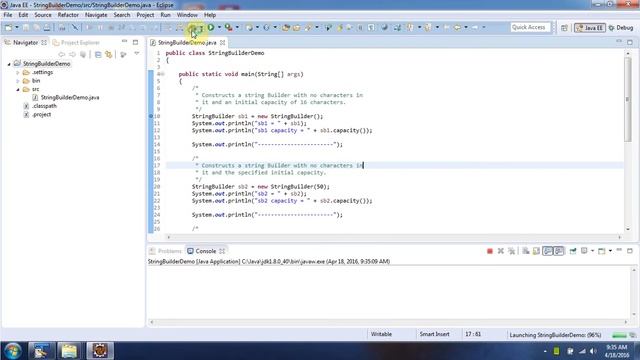This screenshot has height=360, width=640.
Task: Switch to the Java EE perspective
Action: [590, 28]
